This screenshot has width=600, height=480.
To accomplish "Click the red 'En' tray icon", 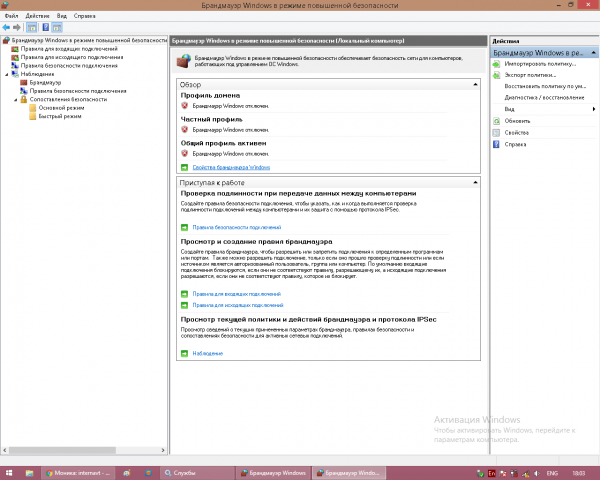I will tap(492, 473).
